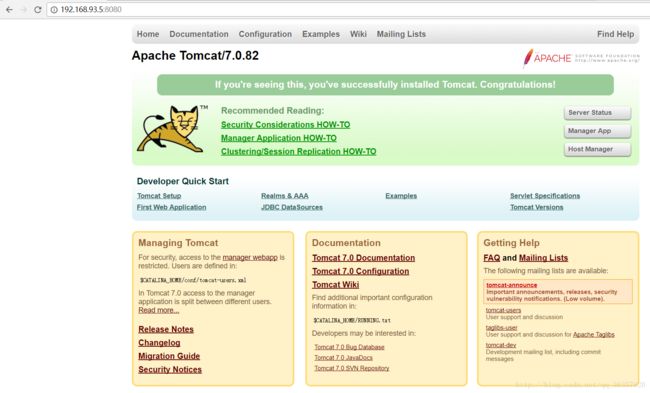
Task: Open the Release Notes link
Action: [x=166, y=330]
